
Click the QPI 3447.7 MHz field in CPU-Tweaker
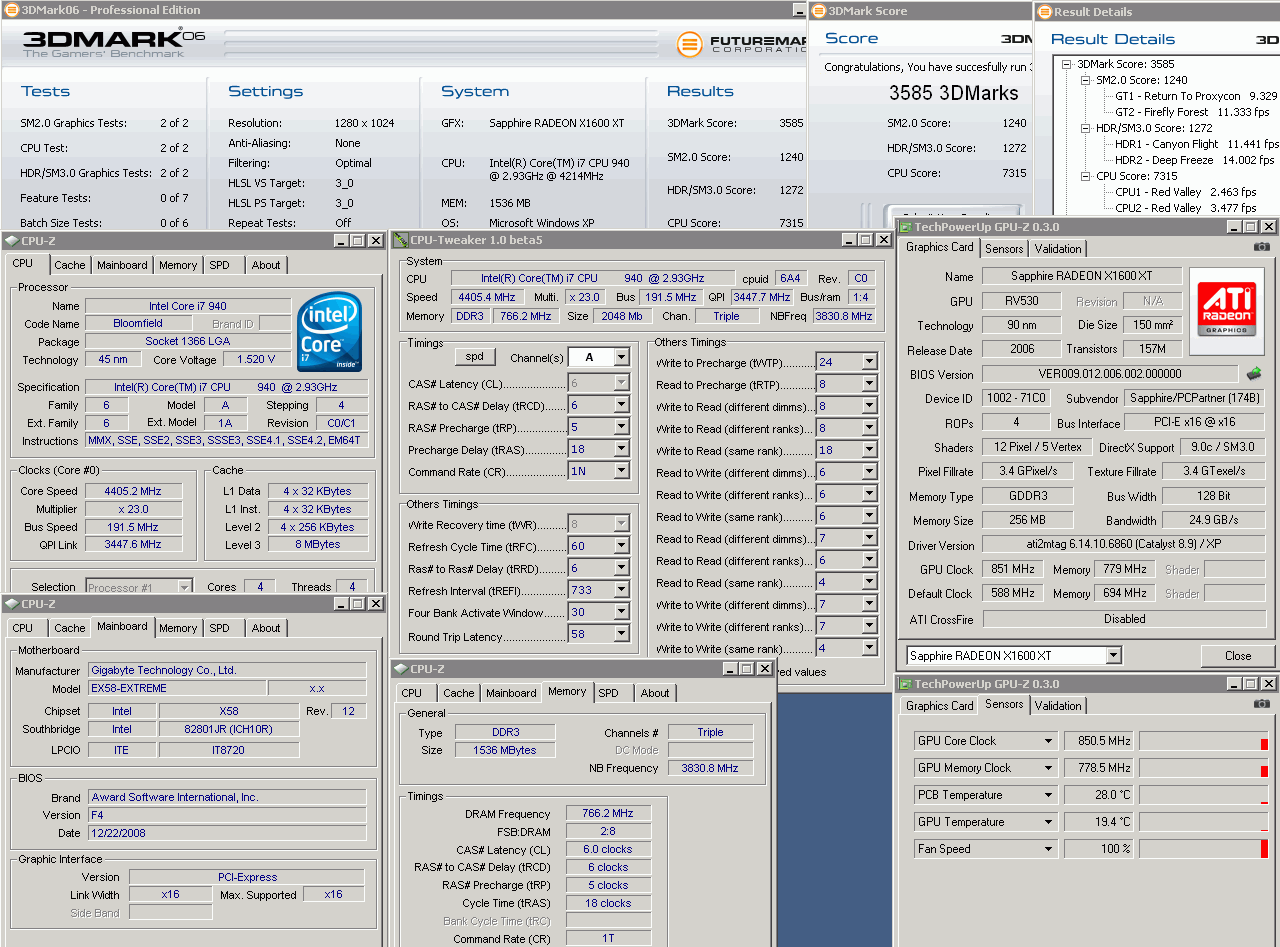click(x=761, y=297)
